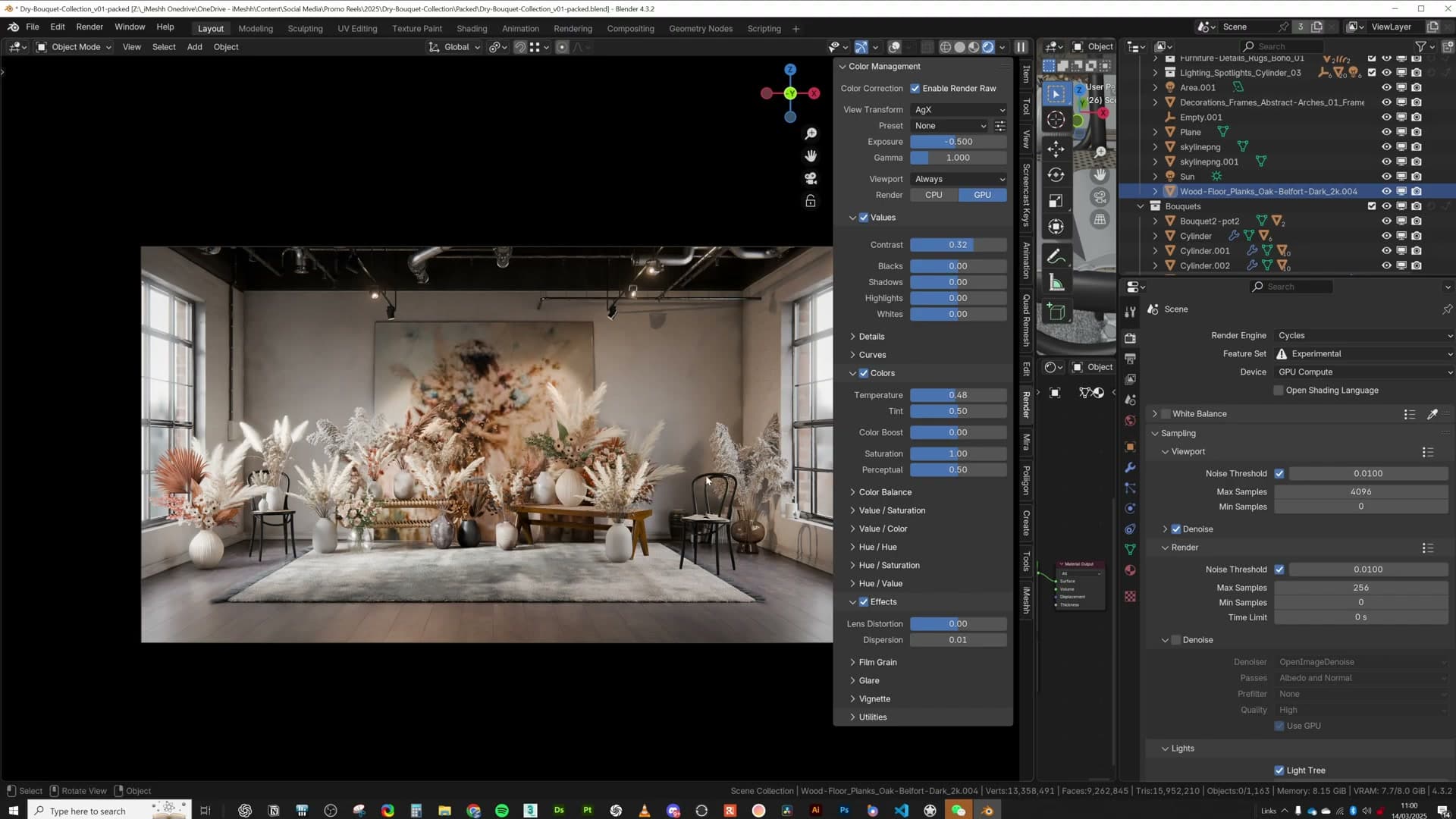Switch to rendered viewport shading
Viewport: 1456px width, 819px height.
(x=988, y=47)
